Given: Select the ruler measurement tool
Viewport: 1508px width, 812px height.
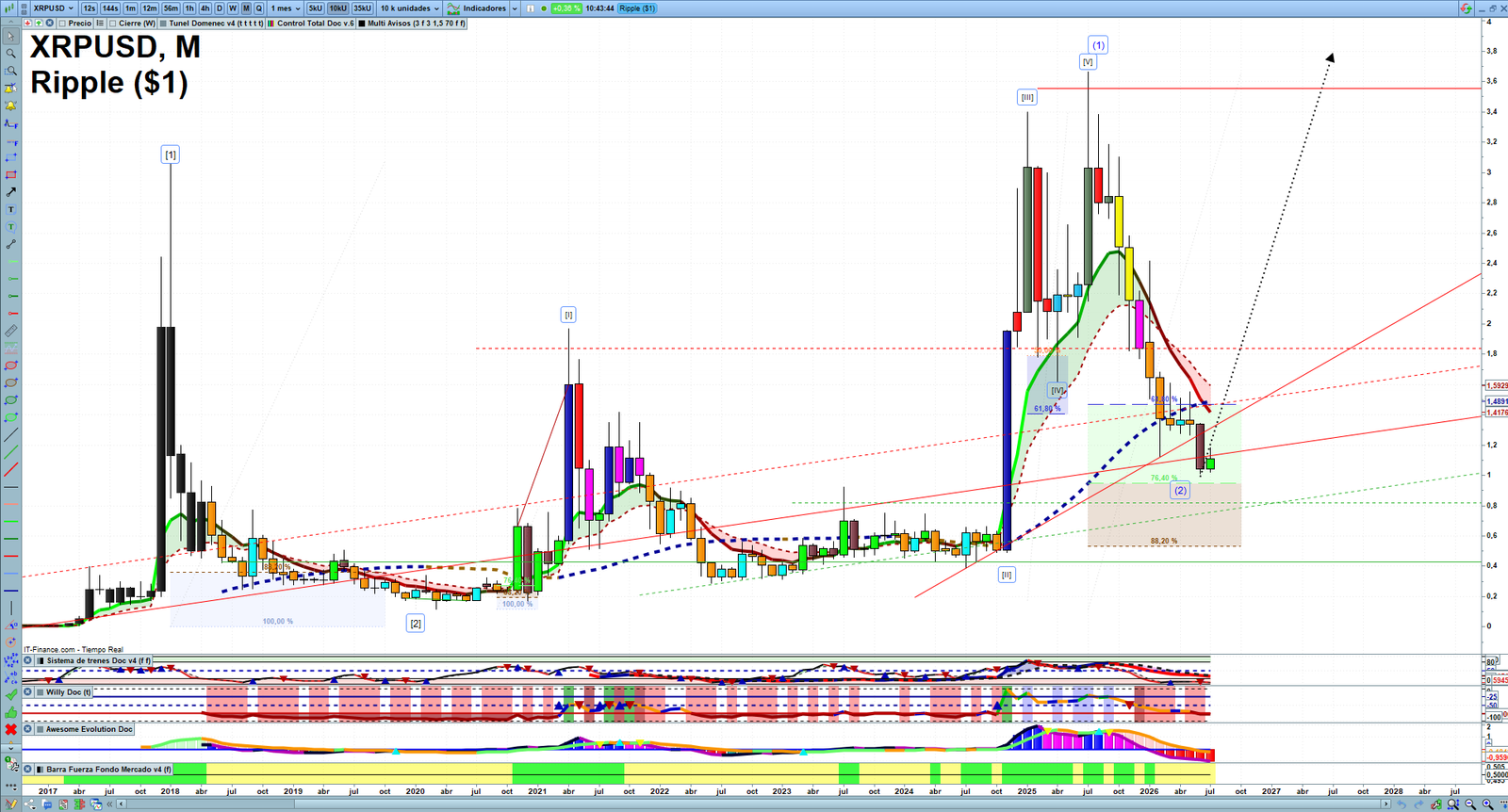Looking at the screenshot, I should click(11, 331).
